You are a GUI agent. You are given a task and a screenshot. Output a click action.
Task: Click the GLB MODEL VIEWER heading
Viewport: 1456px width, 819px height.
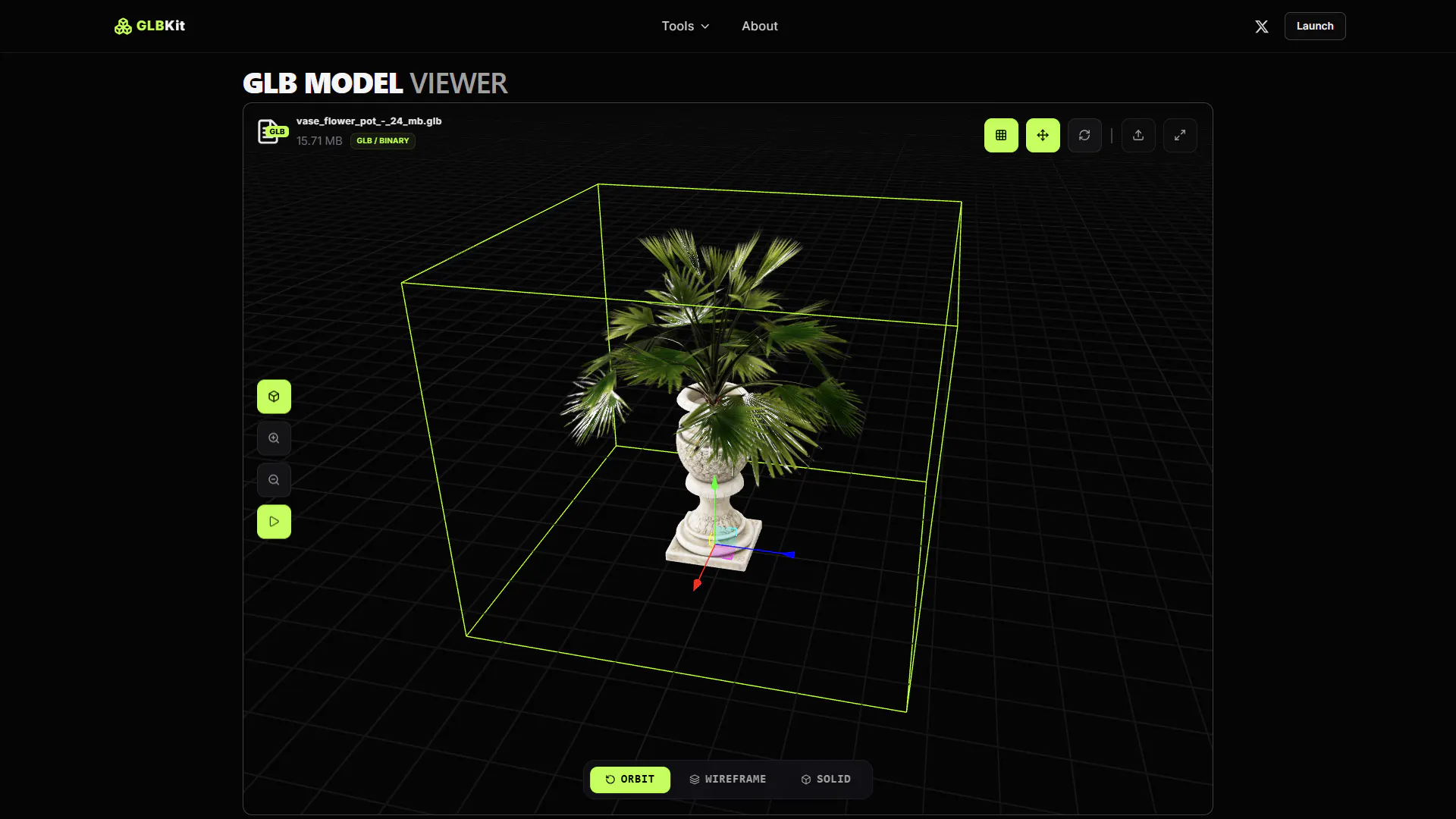[375, 83]
